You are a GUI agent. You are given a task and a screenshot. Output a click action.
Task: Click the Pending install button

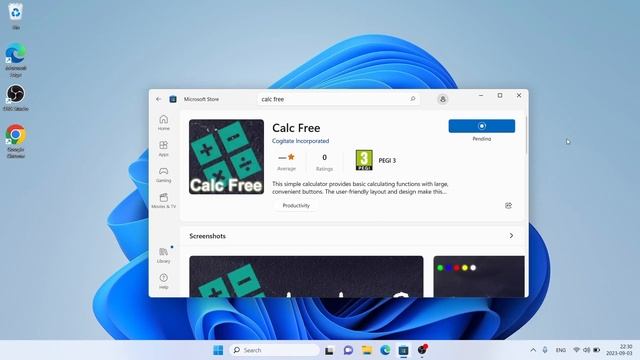pyautogui.click(x=482, y=126)
